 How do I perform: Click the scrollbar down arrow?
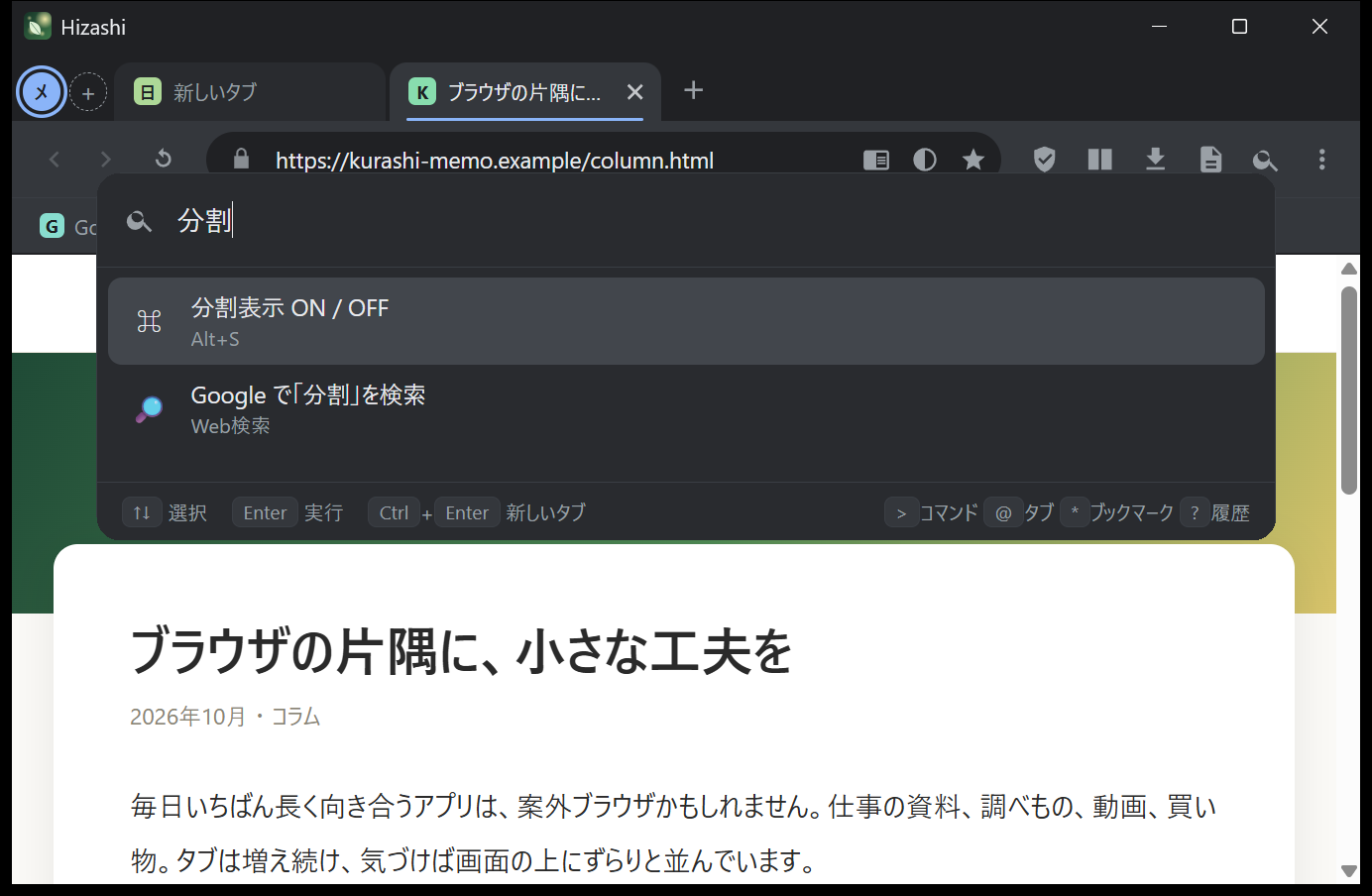tap(1348, 871)
